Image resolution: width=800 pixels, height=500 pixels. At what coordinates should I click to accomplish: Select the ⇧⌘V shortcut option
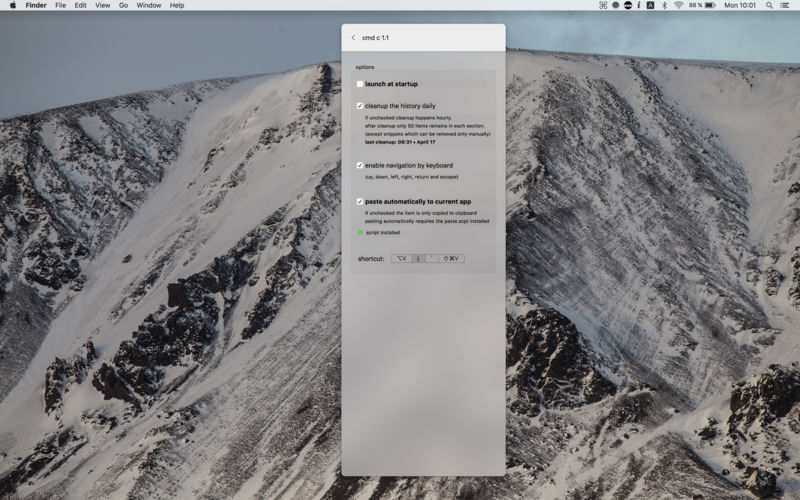452,259
